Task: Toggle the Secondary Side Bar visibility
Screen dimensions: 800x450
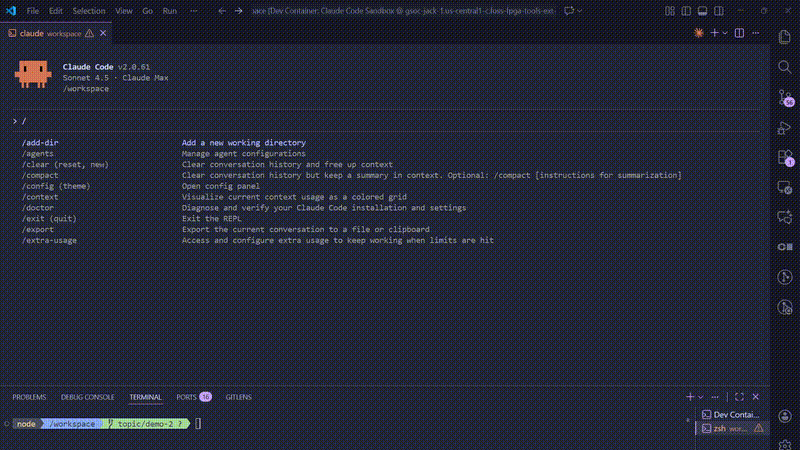Action: tap(719, 11)
